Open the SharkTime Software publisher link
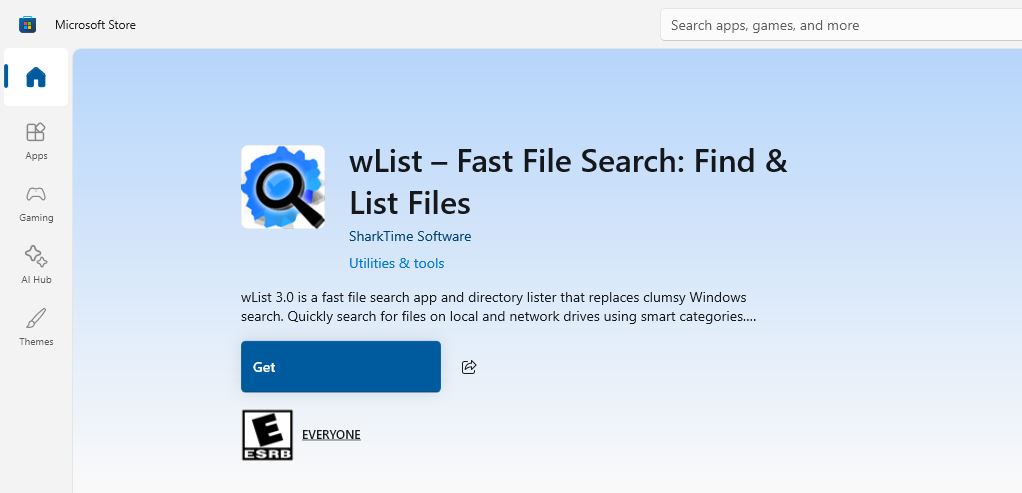1022x493 pixels. click(410, 237)
